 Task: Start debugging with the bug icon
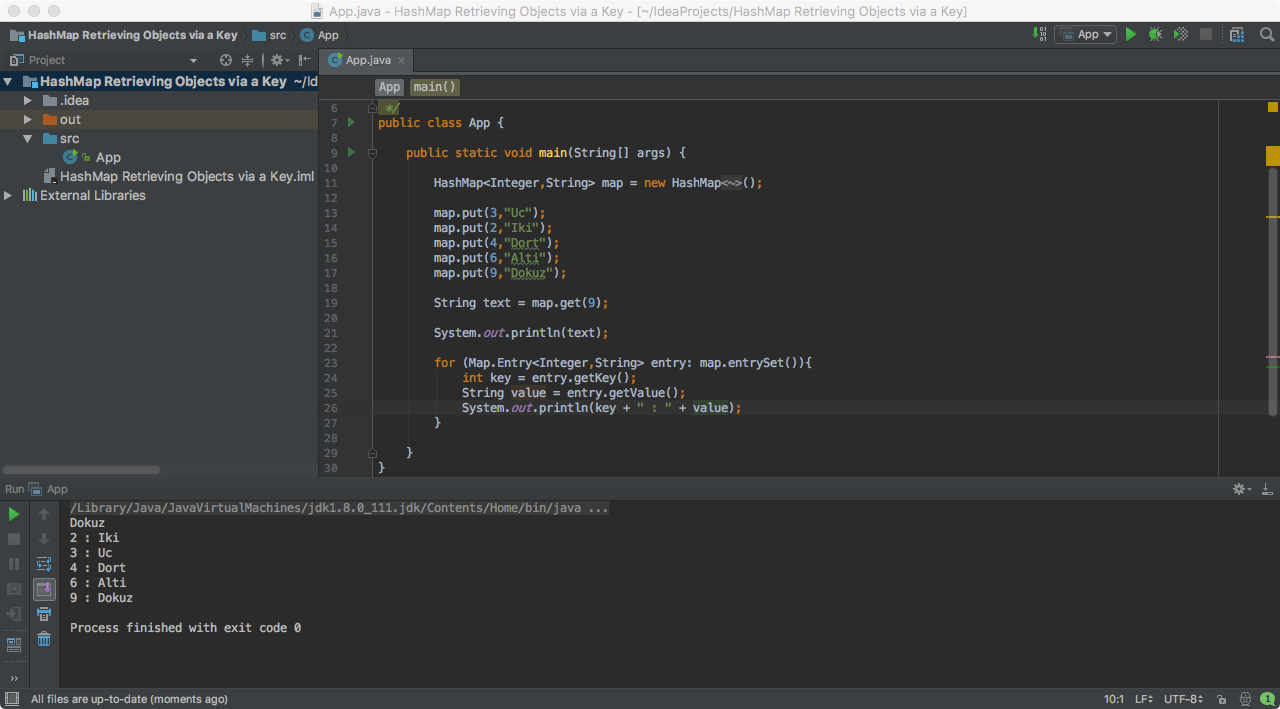point(1155,33)
